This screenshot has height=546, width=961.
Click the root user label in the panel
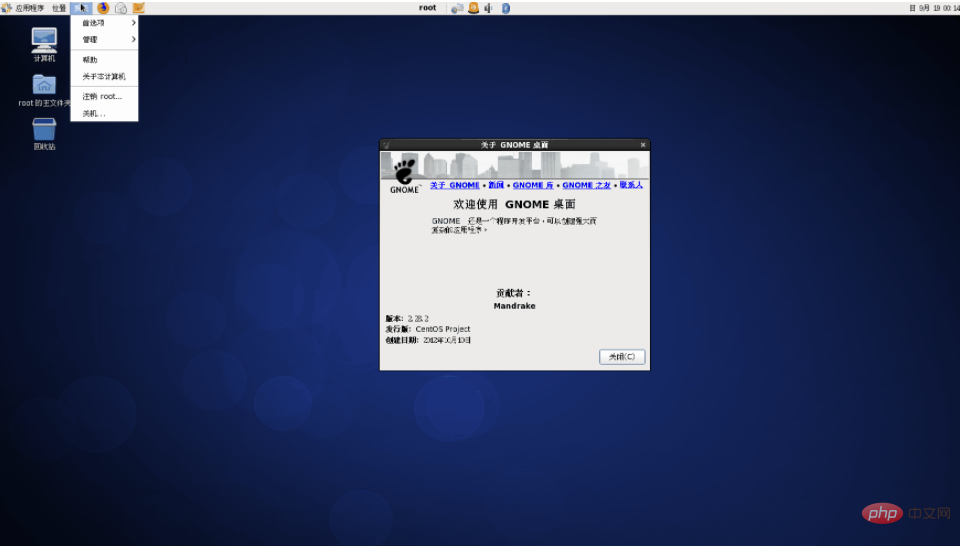coord(427,8)
